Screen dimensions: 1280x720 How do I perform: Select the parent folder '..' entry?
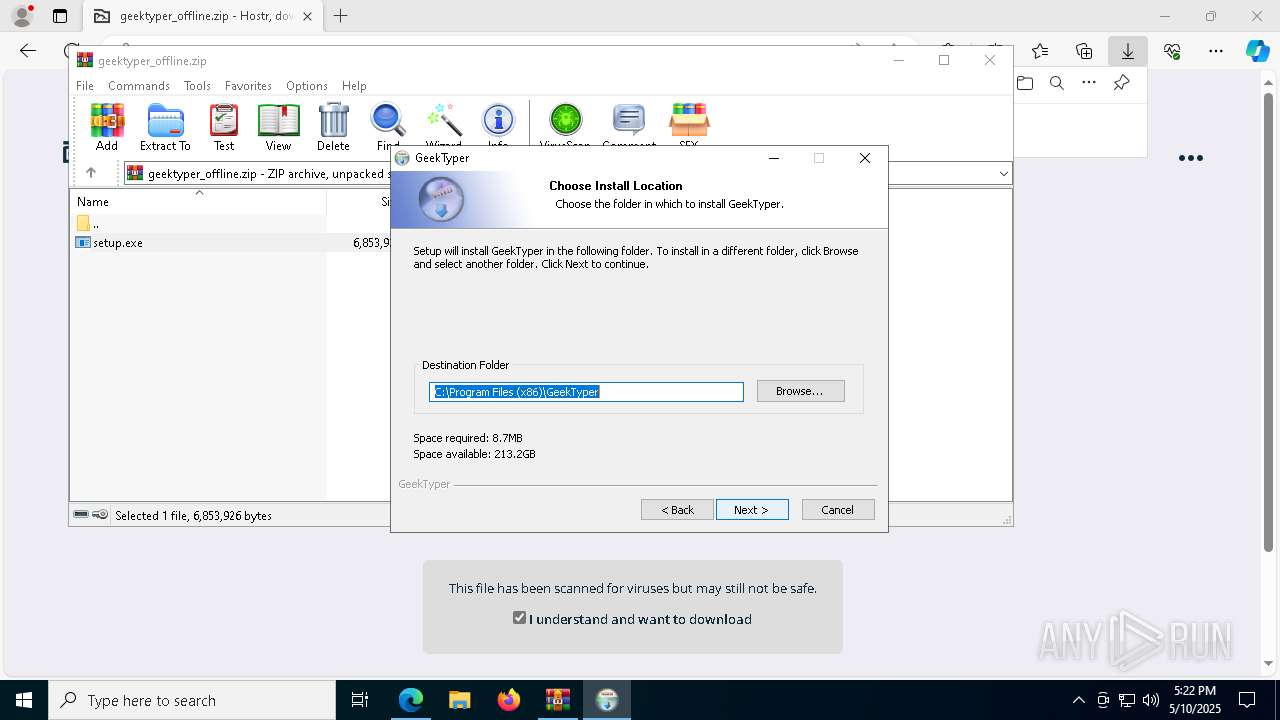pyautogui.click(x=88, y=223)
